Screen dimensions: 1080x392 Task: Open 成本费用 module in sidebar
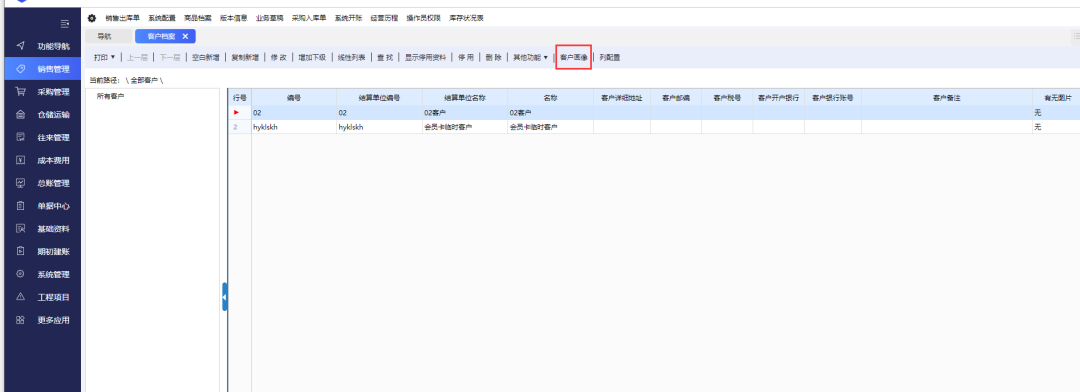click(x=53, y=160)
